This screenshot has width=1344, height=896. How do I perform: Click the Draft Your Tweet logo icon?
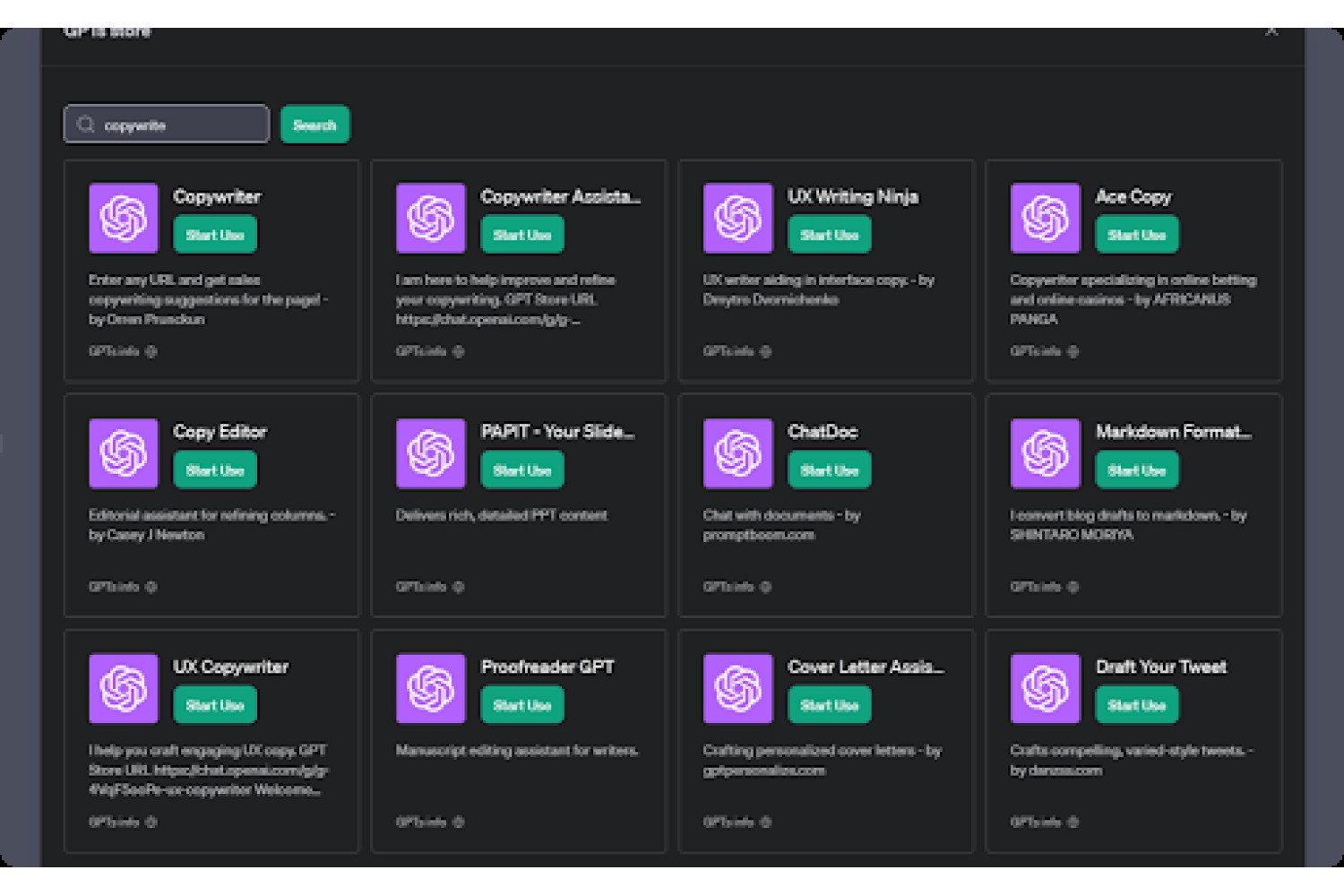[1046, 688]
